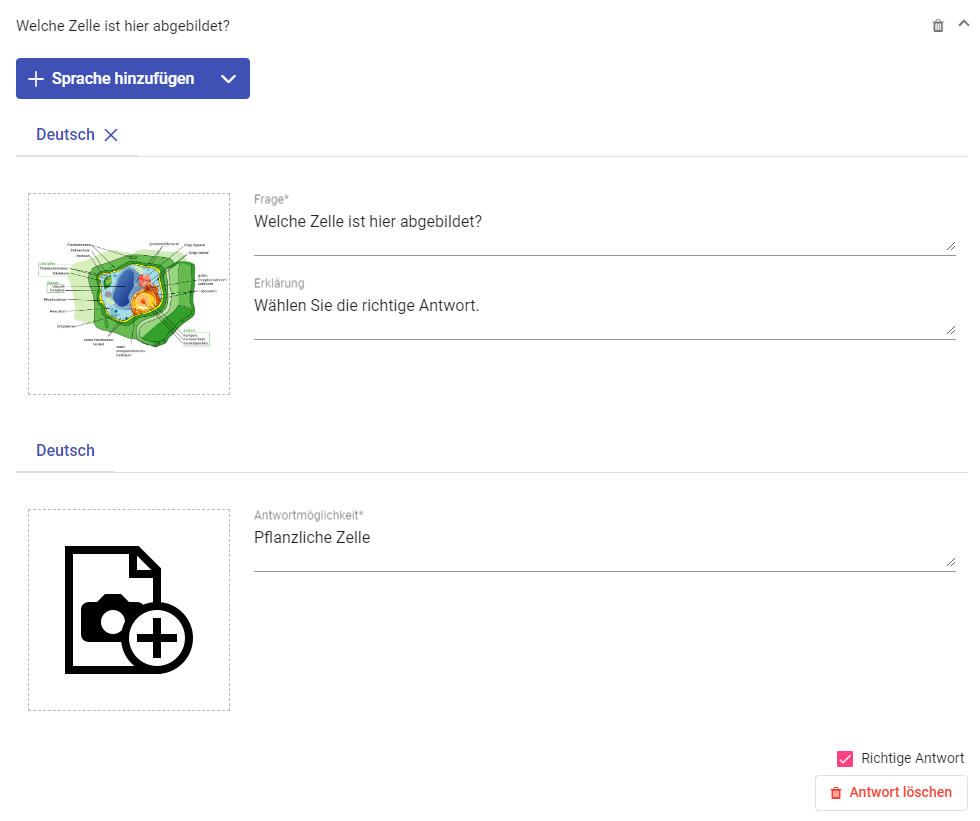Grab the Erklärung field resize handle

click(950, 329)
